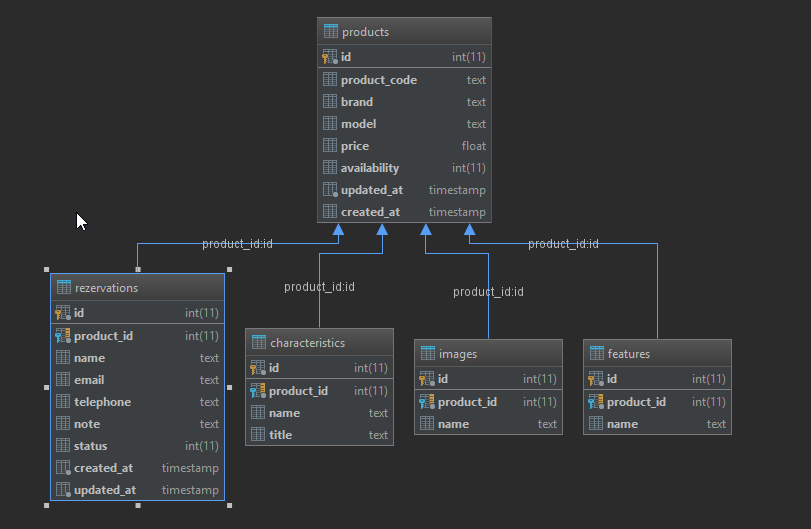
Task: Click top-center selection handle of rezervations
Action: (x=138, y=269)
